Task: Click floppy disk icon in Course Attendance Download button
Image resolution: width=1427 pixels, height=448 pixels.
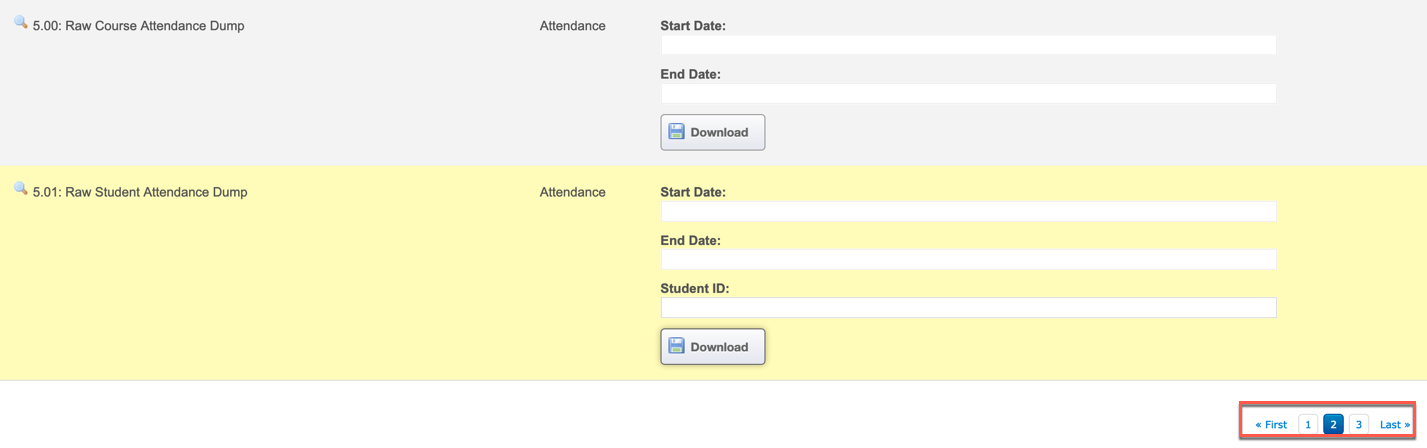Action: click(677, 132)
